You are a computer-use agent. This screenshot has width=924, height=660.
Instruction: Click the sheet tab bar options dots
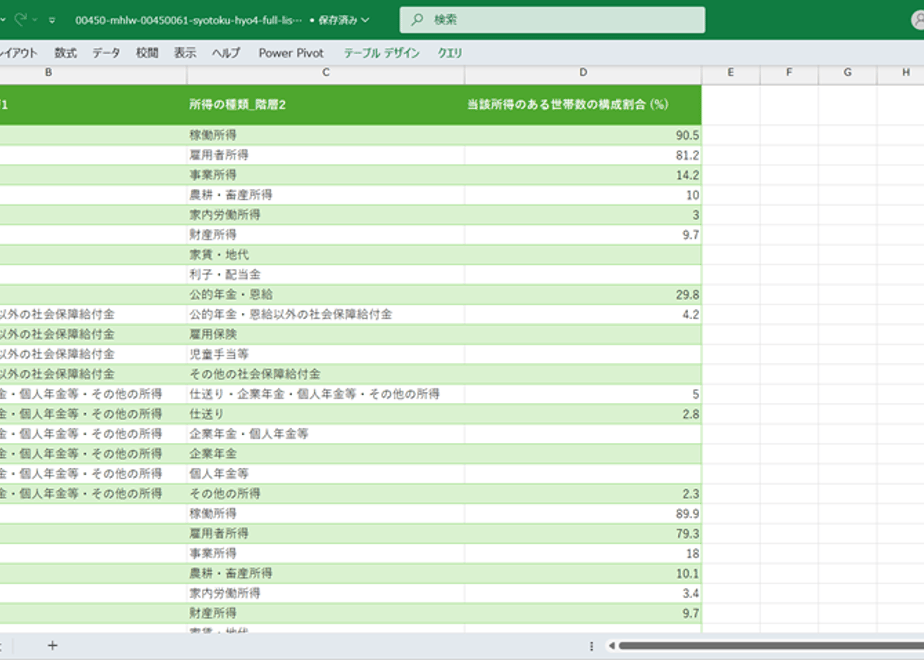591,646
